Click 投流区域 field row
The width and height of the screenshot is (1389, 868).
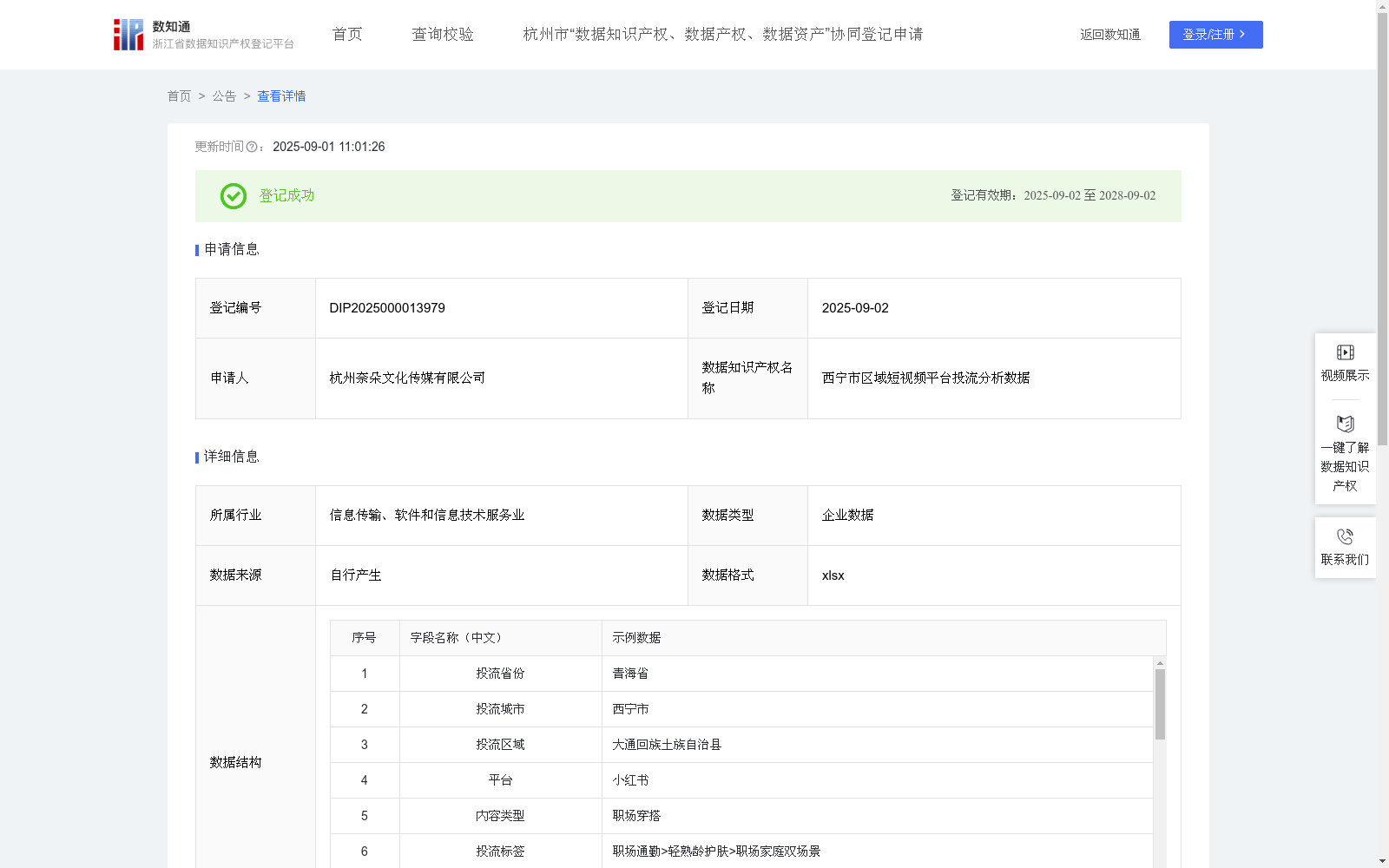pos(741,745)
